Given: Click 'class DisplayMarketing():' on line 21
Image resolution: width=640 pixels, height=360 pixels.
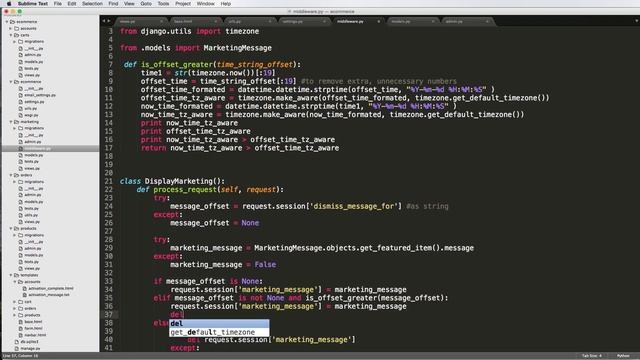Looking at the screenshot, I should 172,181.
